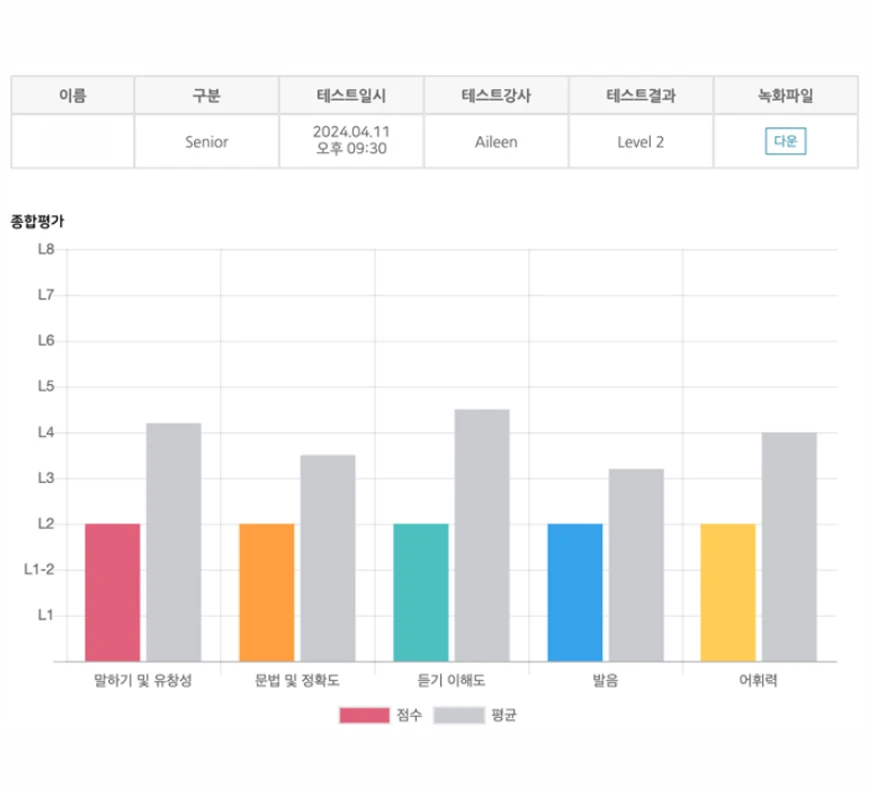Image resolution: width=869 pixels, height=792 pixels.
Task: Click the 테스트결과 column header
Action: point(641,95)
